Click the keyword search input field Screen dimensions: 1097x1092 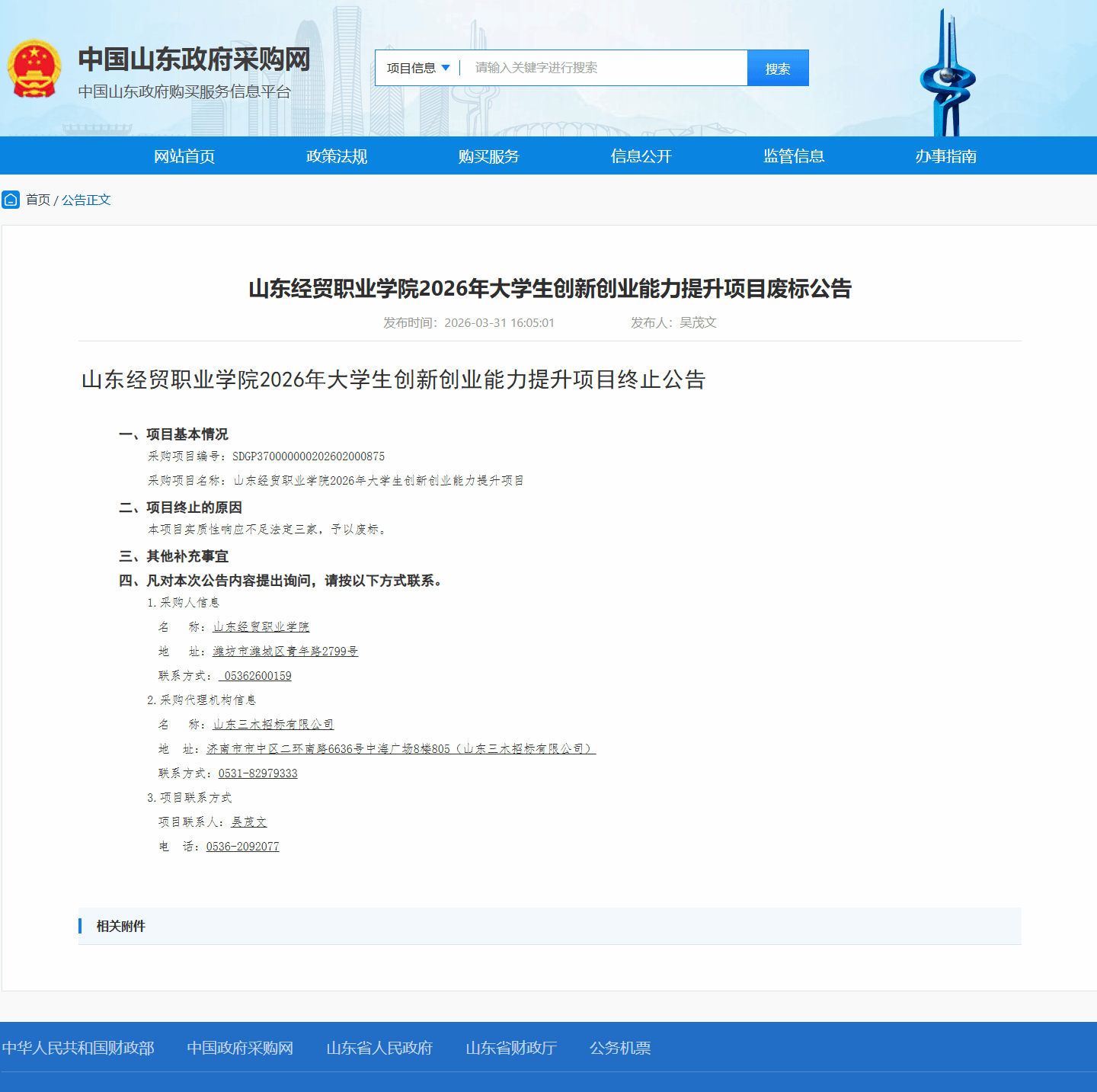click(x=606, y=68)
